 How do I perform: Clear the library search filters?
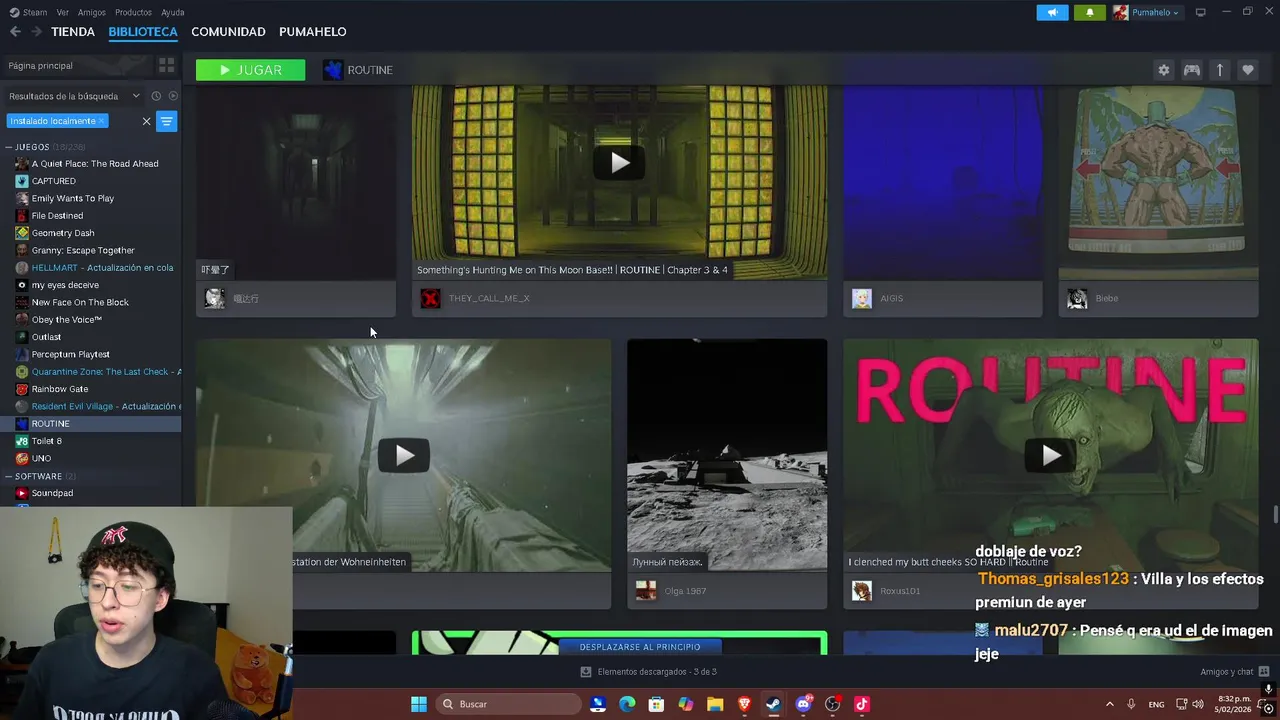(146, 121)
